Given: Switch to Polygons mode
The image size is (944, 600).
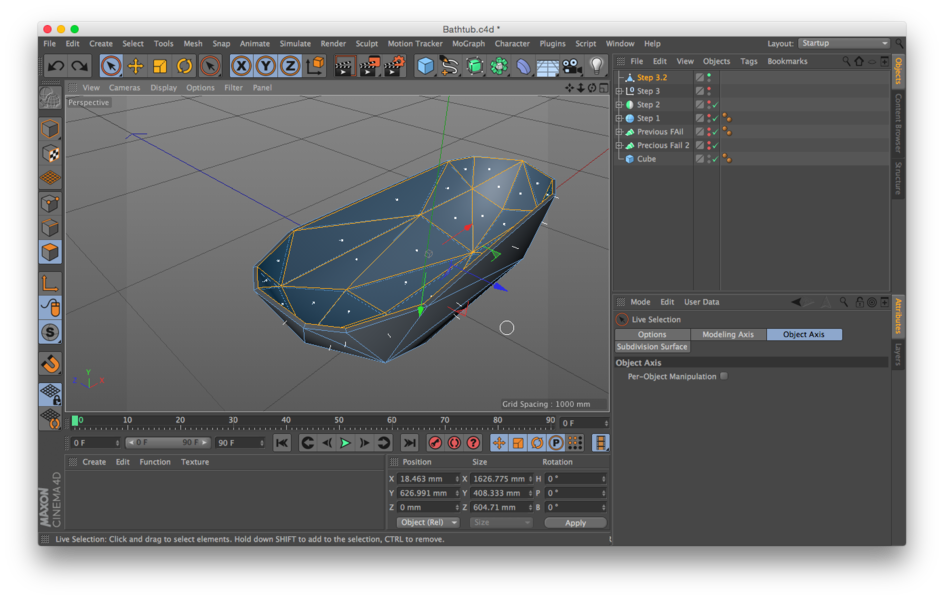Looking at the screenshot, I should click(x=51, y=252).
